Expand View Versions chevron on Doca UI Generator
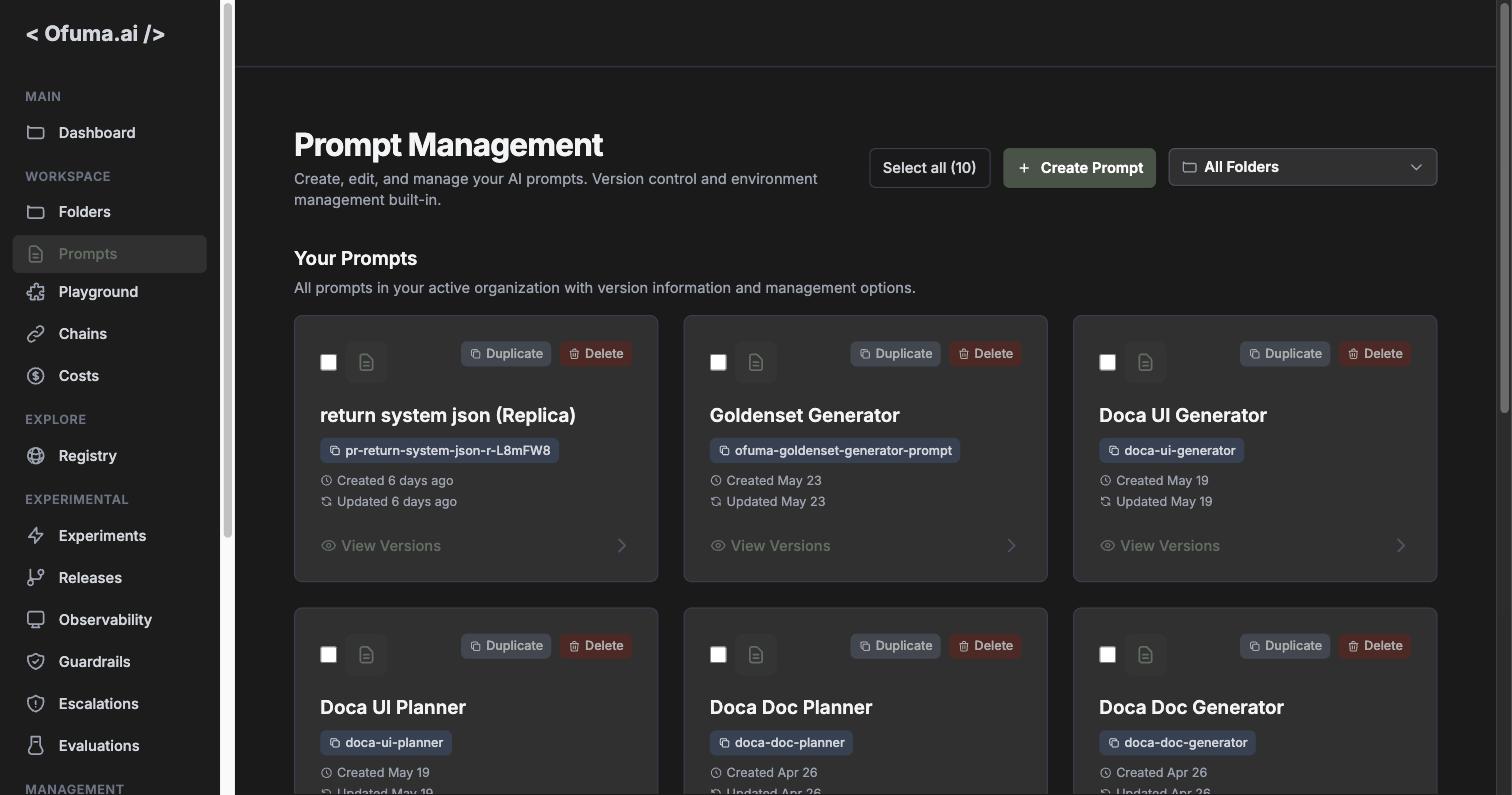Screen dimensions: 1512x795 pyautogui.click(x=1401, y=546)
